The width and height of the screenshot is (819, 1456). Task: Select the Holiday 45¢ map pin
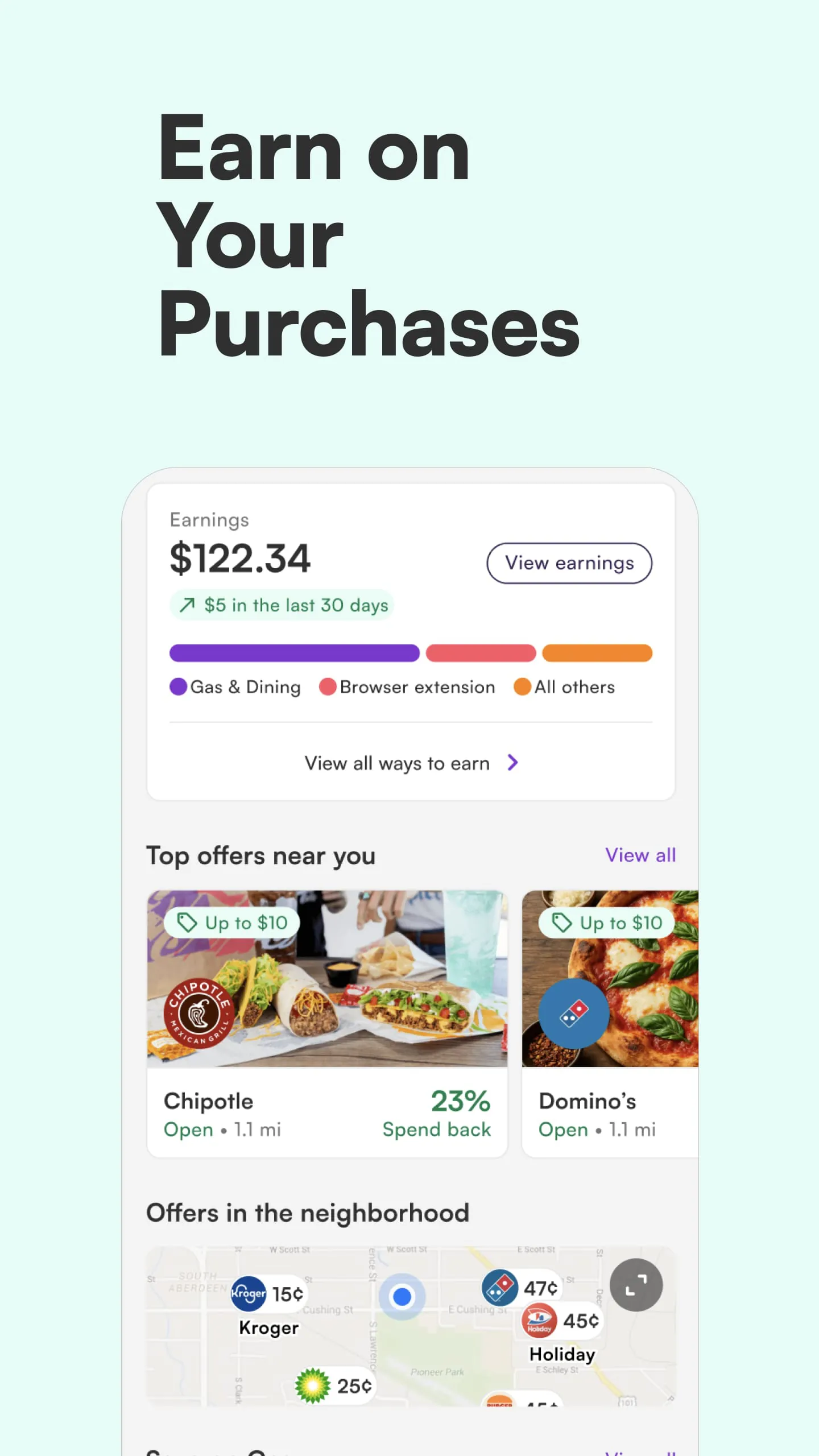tap(539, 1320)
